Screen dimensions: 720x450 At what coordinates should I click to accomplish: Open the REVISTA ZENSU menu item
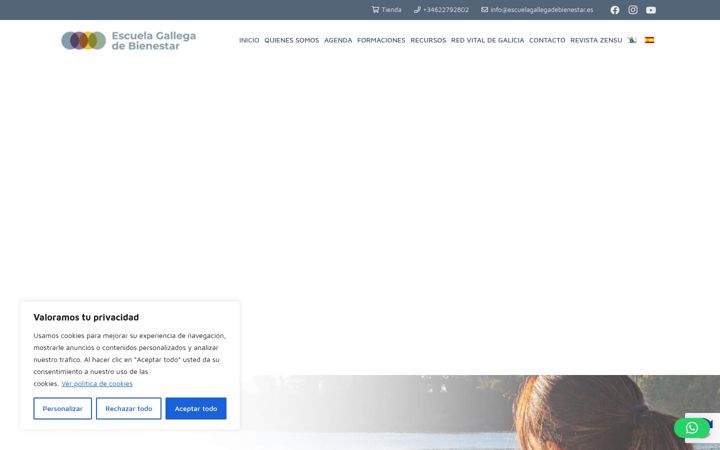(x=596, y=40)
